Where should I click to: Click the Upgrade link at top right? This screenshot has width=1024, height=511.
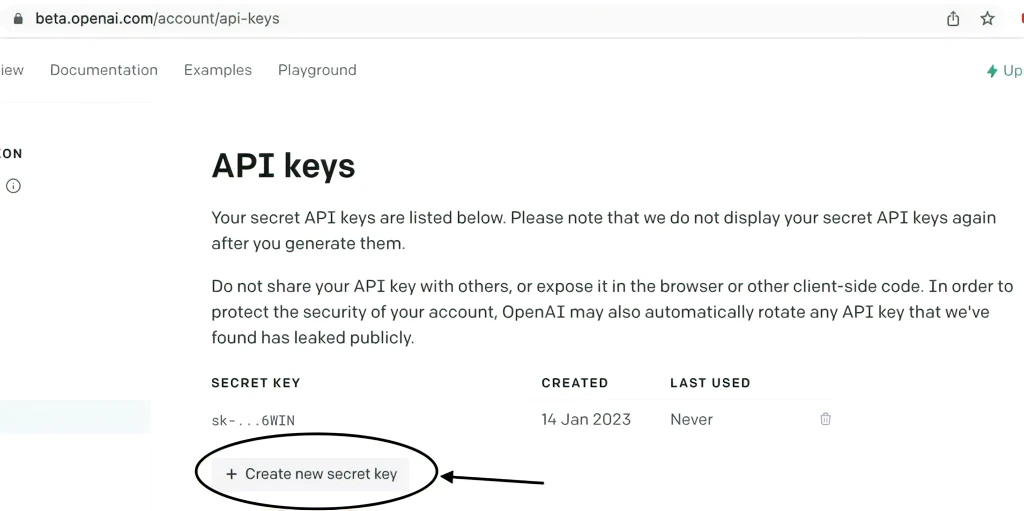[x=1011, y=71]
